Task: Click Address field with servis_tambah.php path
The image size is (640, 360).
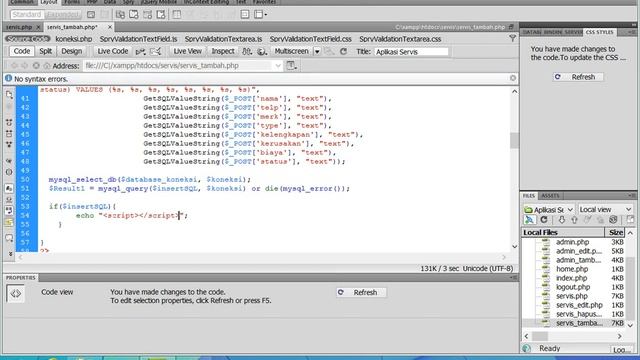Action: [x=182, y=66]
